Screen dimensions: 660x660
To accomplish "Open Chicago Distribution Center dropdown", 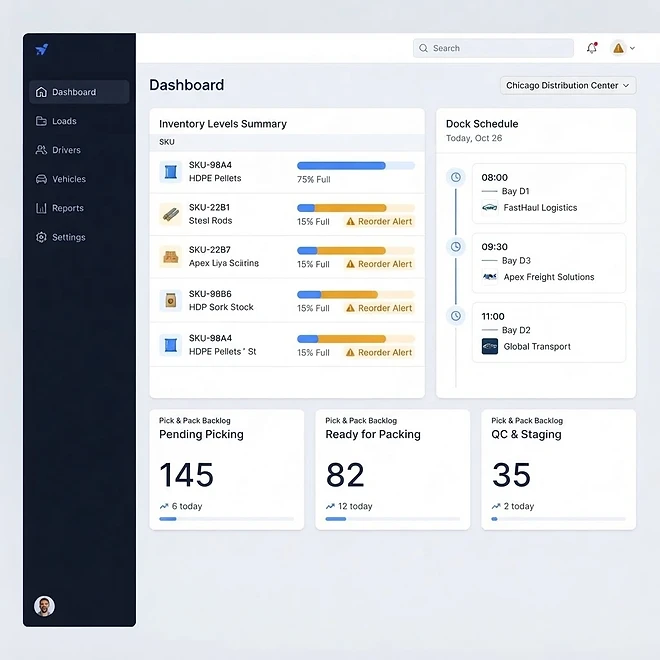I will [568, 85].
